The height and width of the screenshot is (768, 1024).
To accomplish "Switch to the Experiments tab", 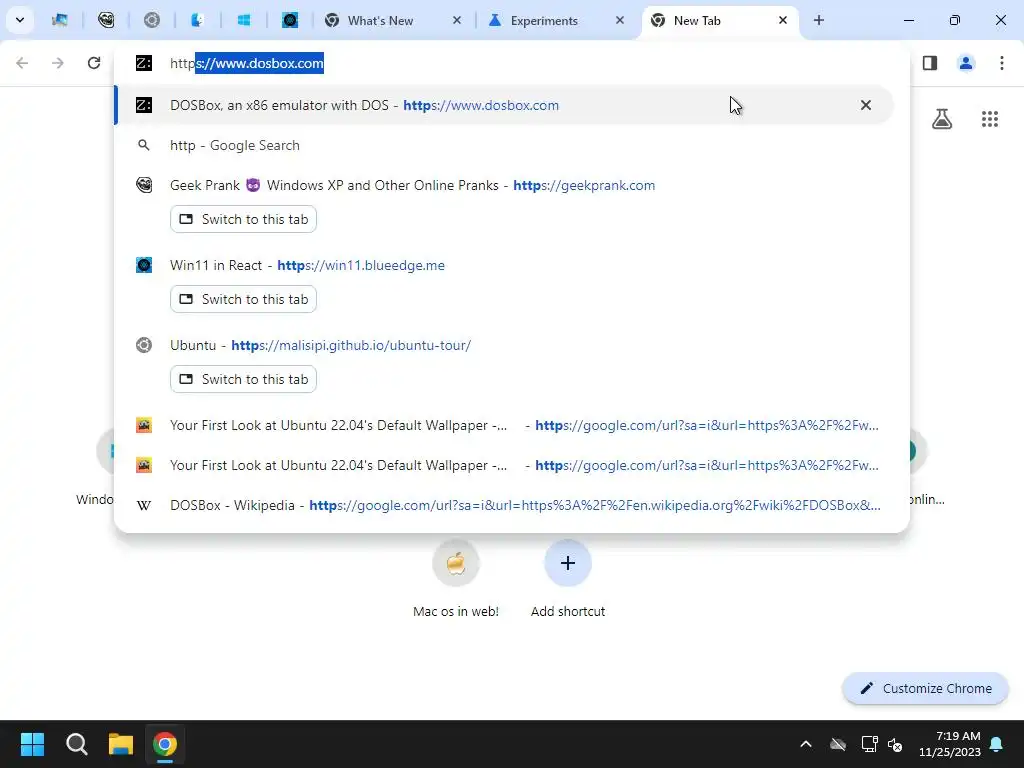I will 544,20.
